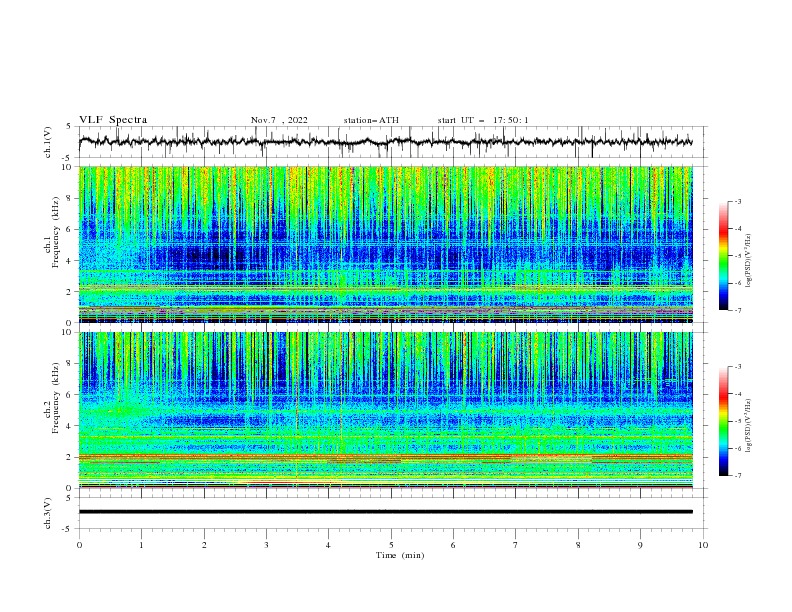The height and width of the screenshot is (612, 792).
Task: Click the ch.1 colorbar "-7" tick label
Action: point(738,310)
